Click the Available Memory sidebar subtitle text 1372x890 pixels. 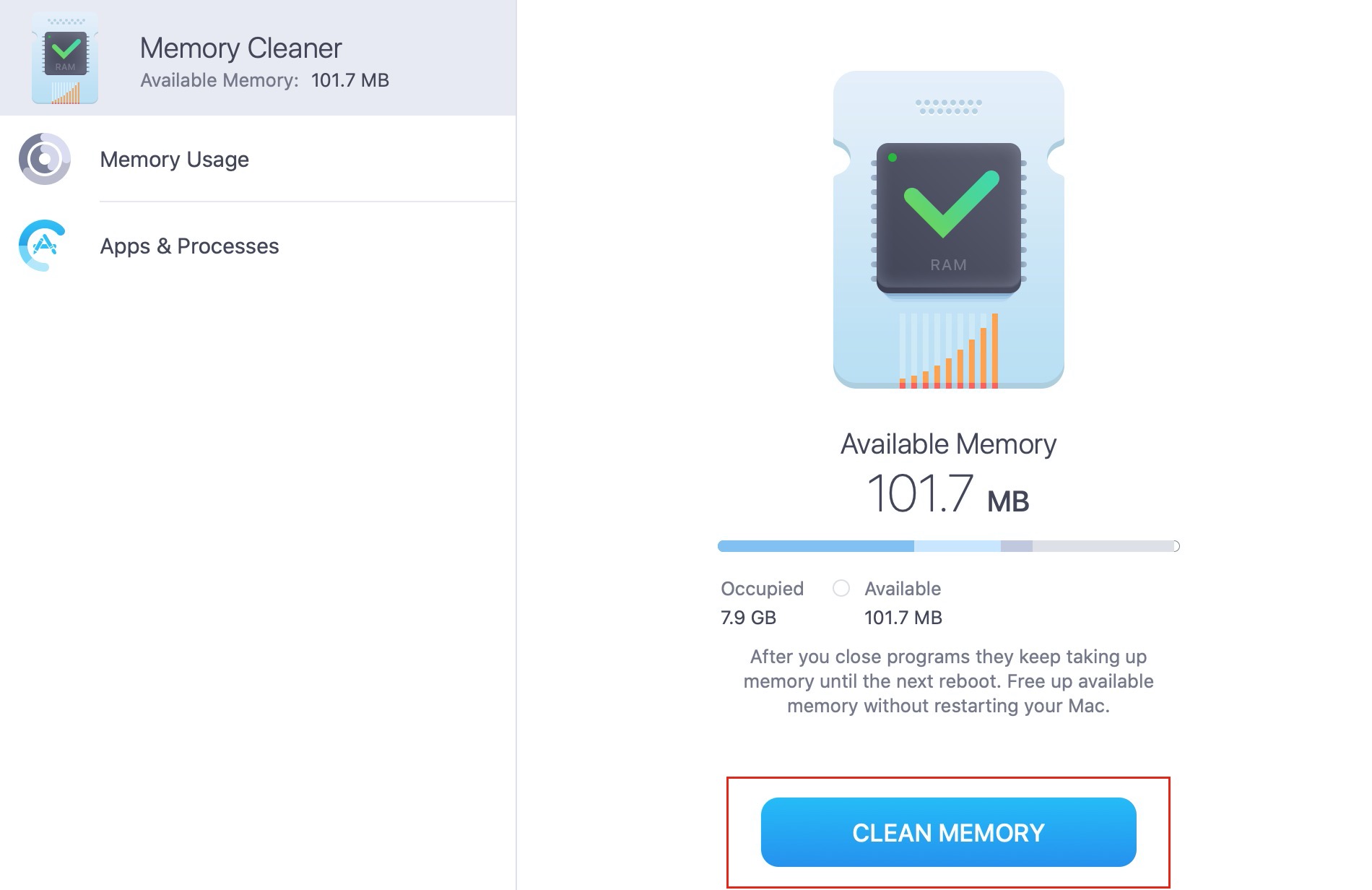[264, 80]
